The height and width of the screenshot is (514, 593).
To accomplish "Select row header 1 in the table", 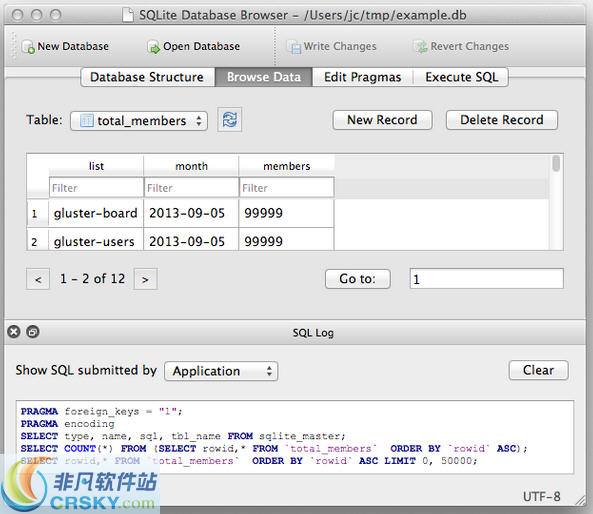I will (38, 214).
